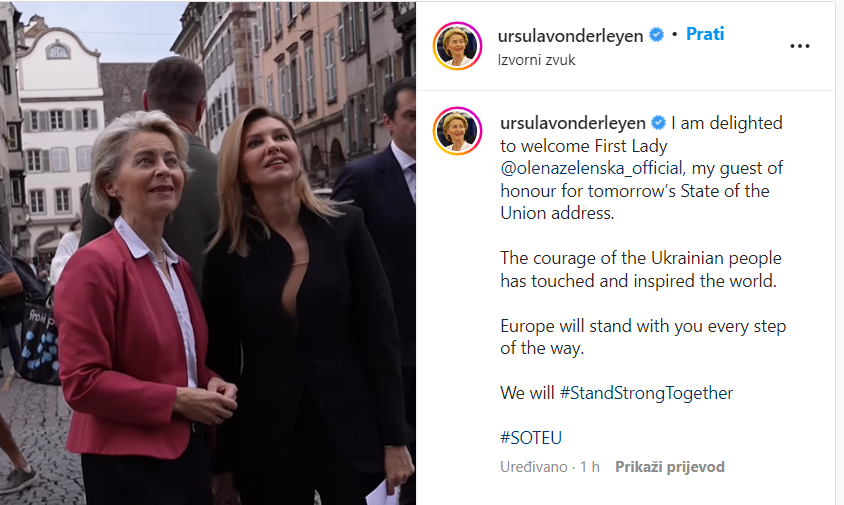Follow the account with Prati

pyautogui.click(x=705, y=34)
